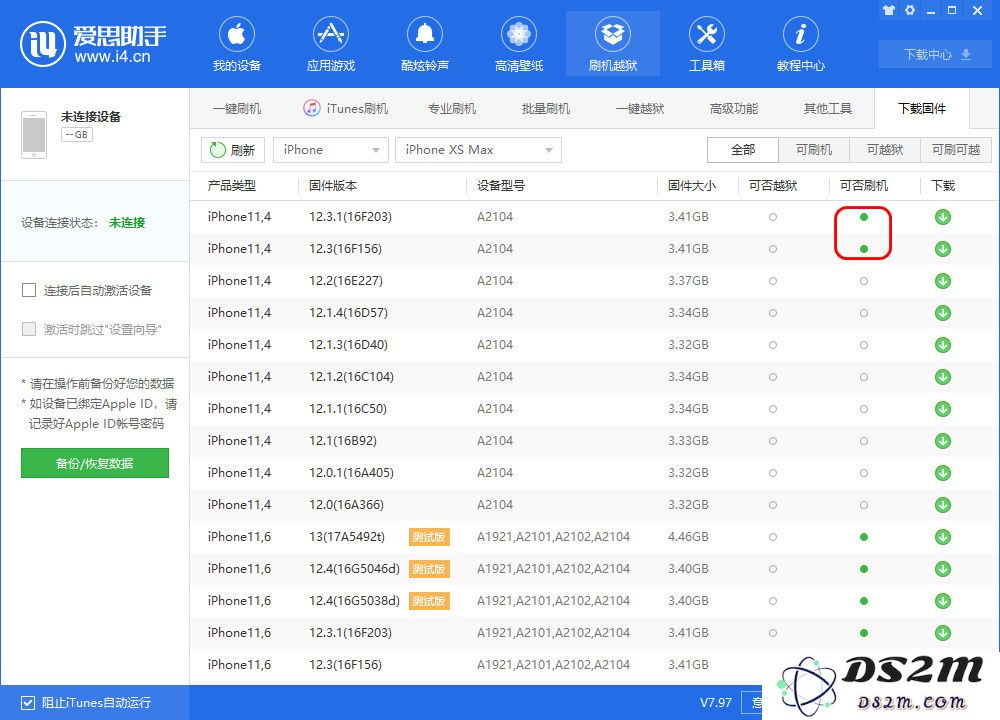Download firmware 12.1.2(16C104)
Screen dimensions: 1000x720
[x=943, y=377]
